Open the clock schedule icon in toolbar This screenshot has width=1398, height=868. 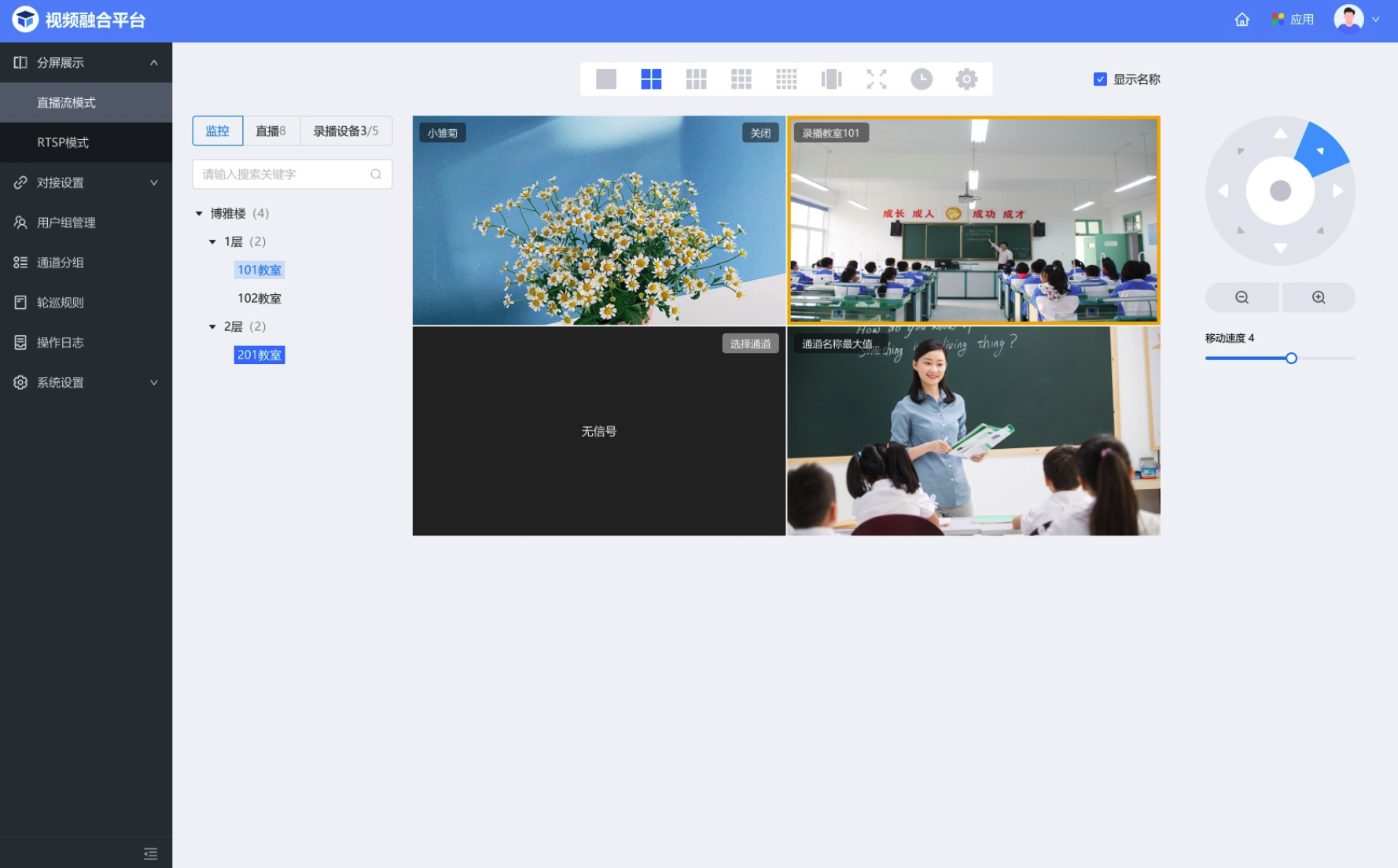point(921,79)
